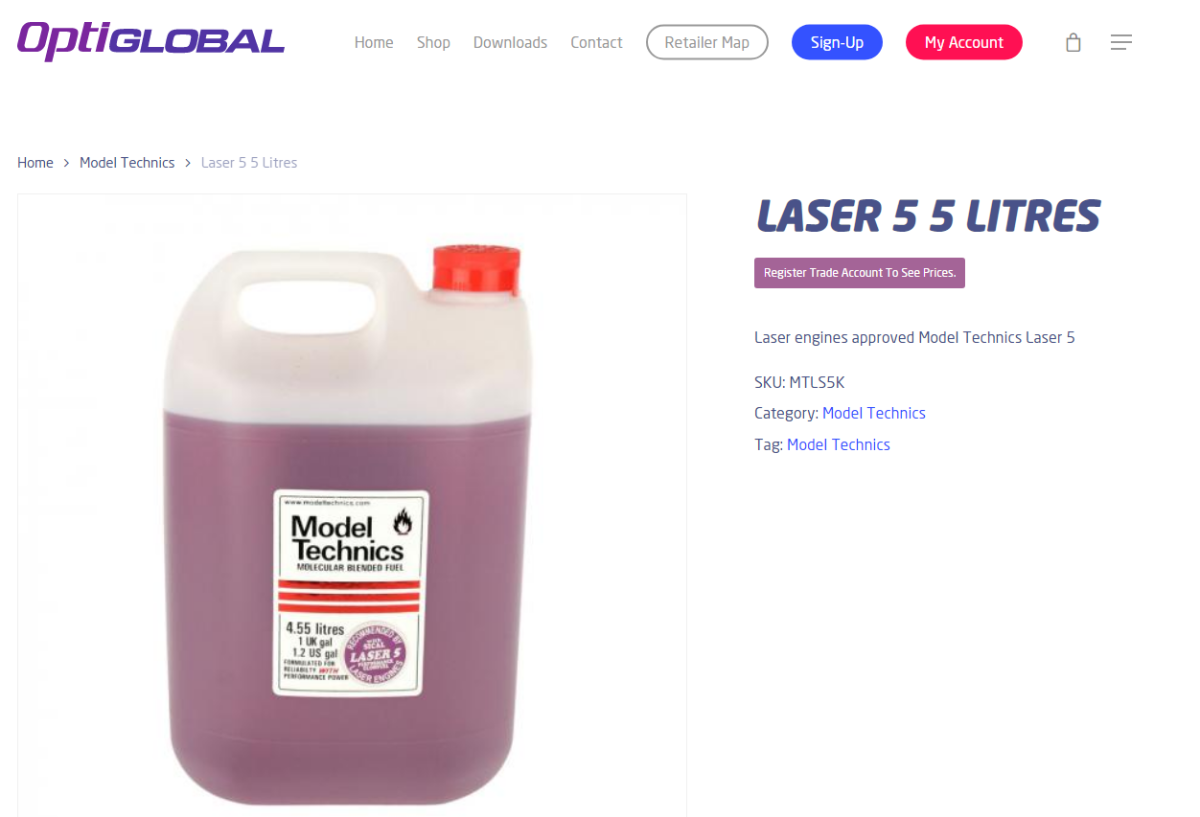Screen dimensions: 1200x817
Task: Follow the Model Technics breadcrumb link
Action: tap(127, 162)
